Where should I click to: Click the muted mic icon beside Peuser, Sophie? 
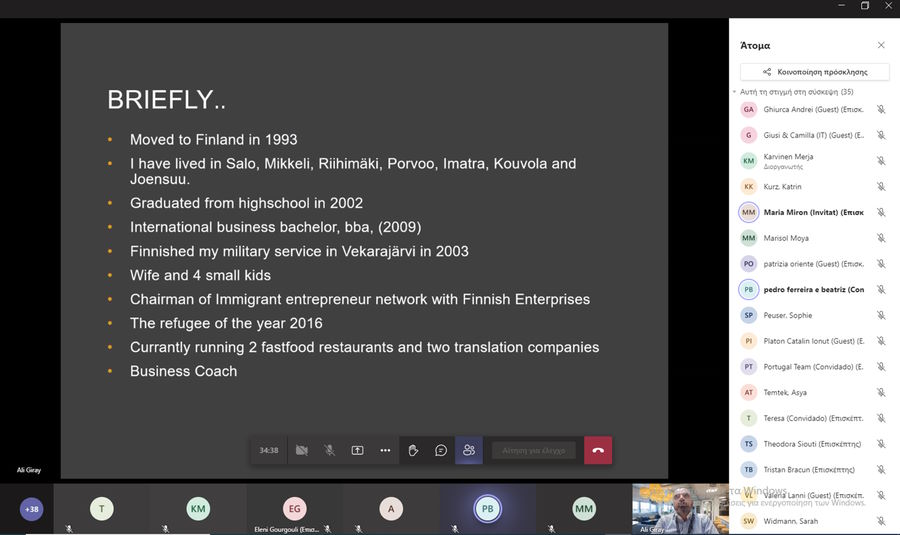[881, 315]
